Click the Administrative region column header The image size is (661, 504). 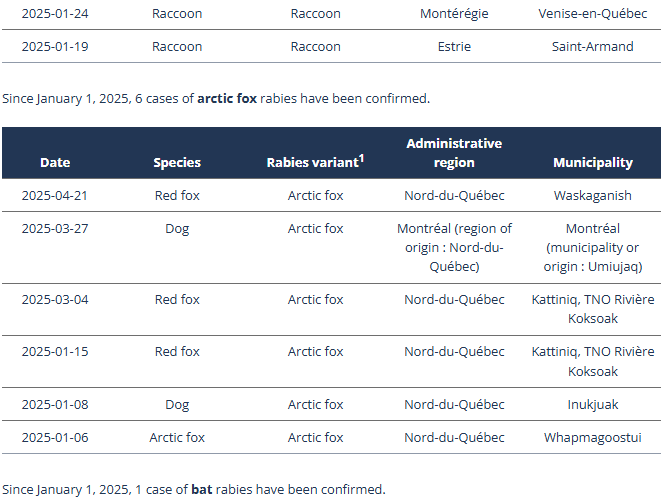click(x=454, y=153)
